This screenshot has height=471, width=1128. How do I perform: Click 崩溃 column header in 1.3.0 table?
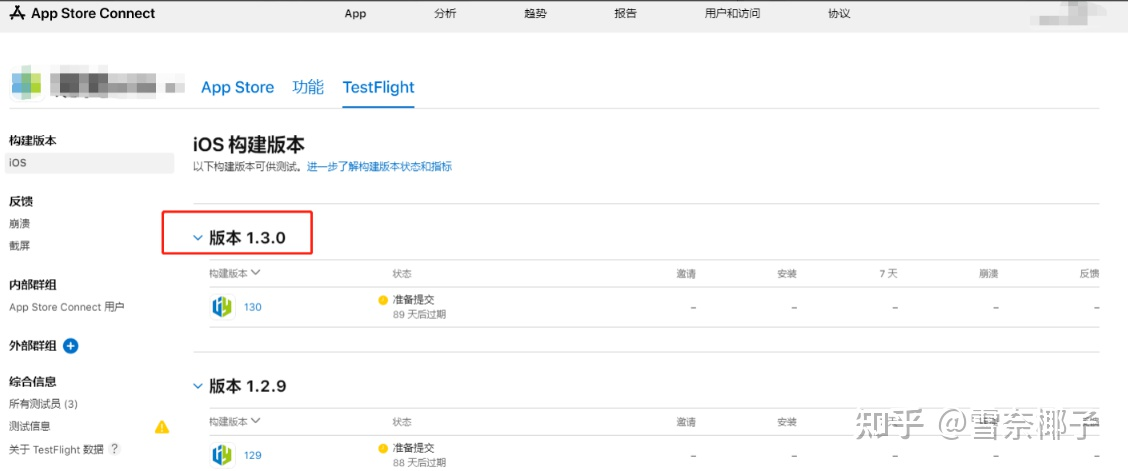(988, 274)
